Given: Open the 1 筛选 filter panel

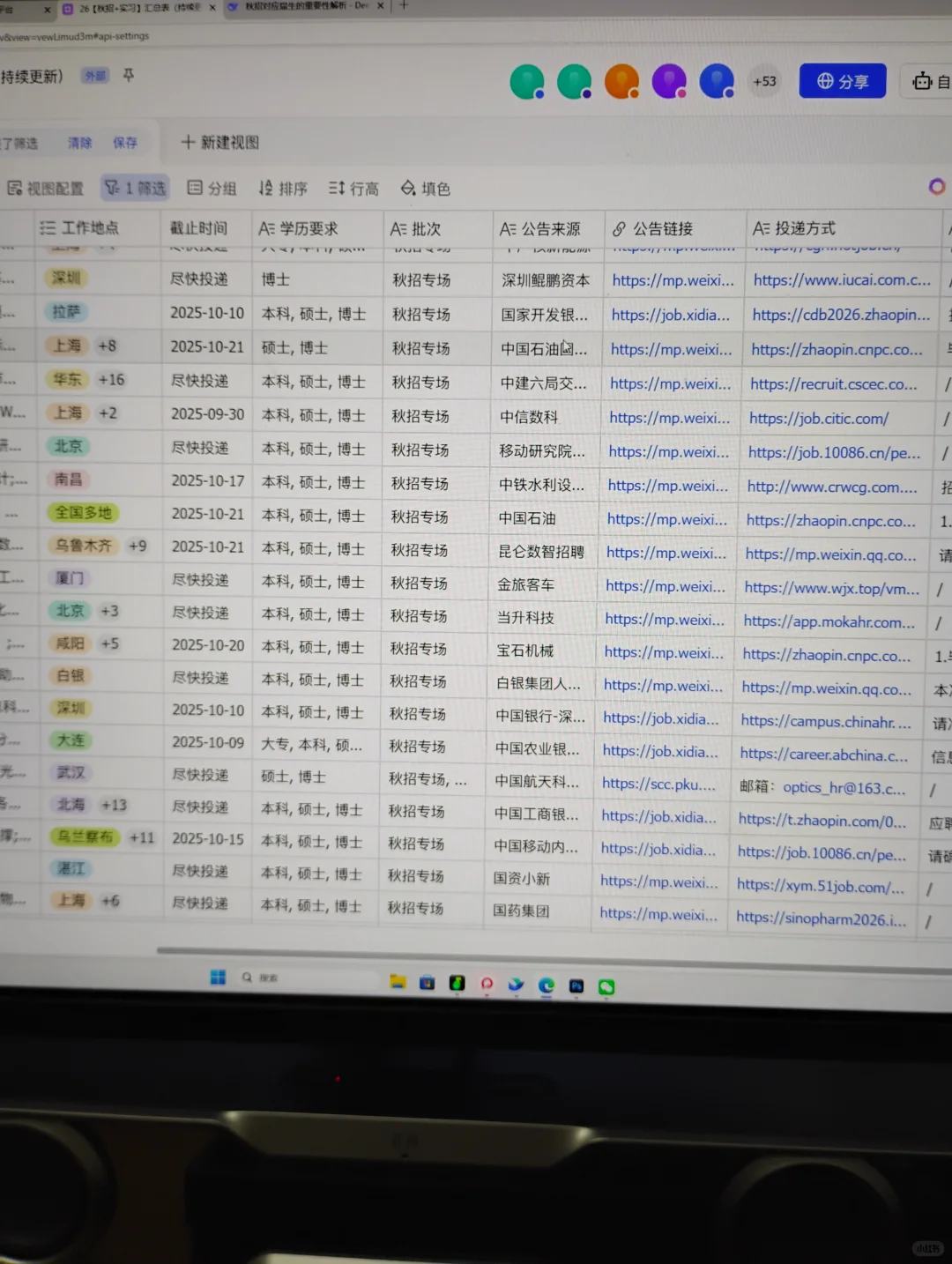Looking at the screenshot, I should (136, 188).
